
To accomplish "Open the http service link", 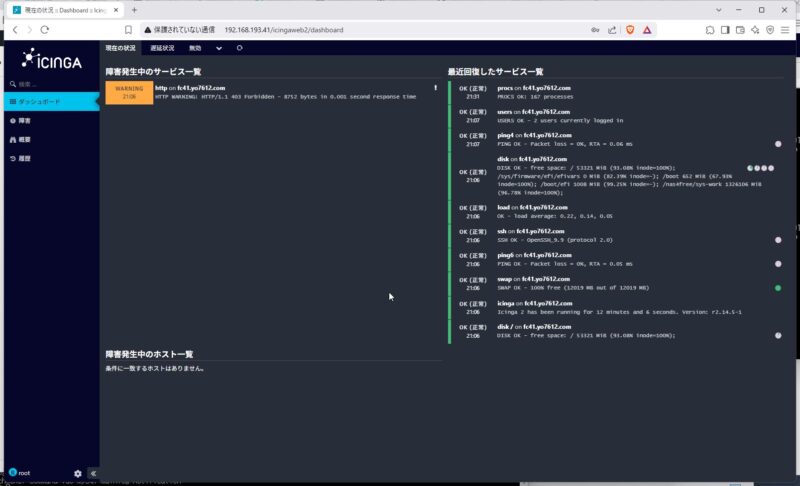I will coord(161,88).
